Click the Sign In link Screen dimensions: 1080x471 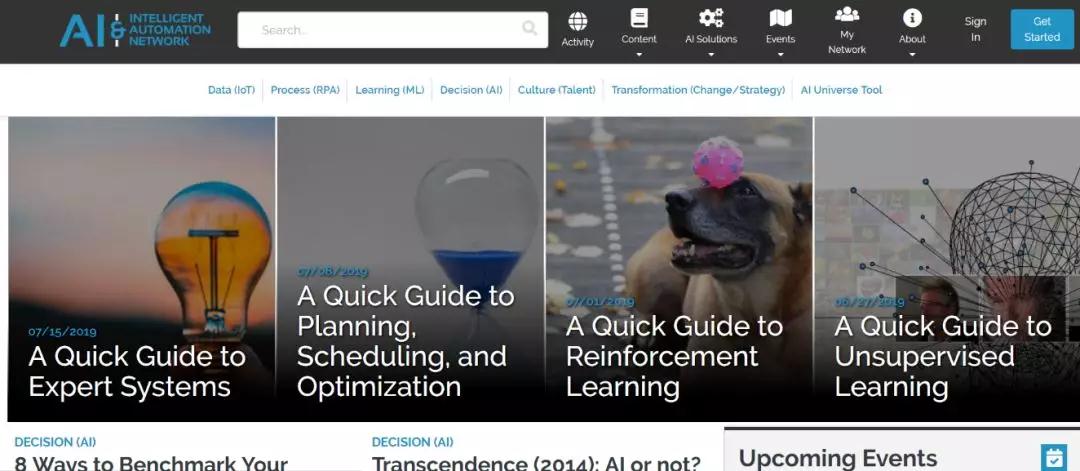pos(975,30)
